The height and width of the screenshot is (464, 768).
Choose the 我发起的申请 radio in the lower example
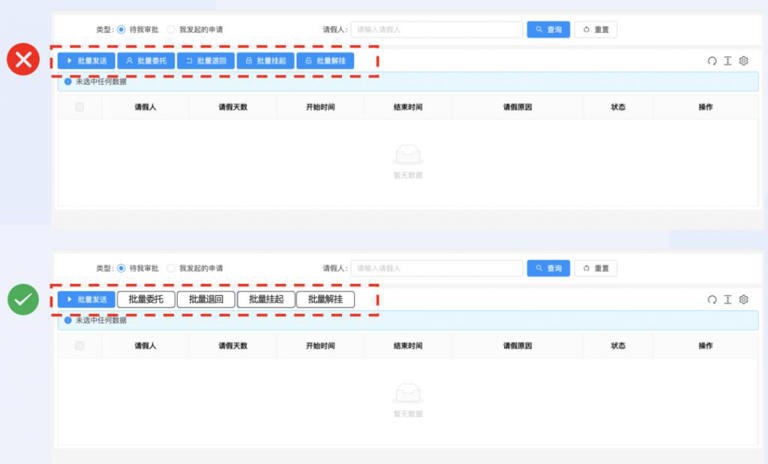click(x=172, y=268)
